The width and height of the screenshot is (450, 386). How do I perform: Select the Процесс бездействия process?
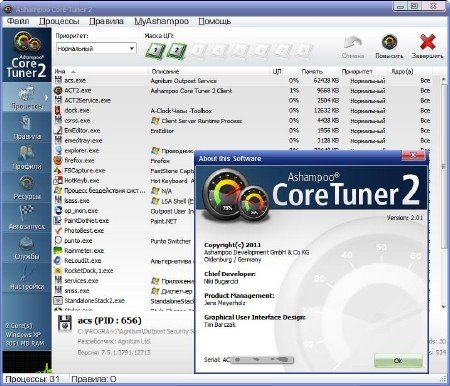[x=105, y=191]
